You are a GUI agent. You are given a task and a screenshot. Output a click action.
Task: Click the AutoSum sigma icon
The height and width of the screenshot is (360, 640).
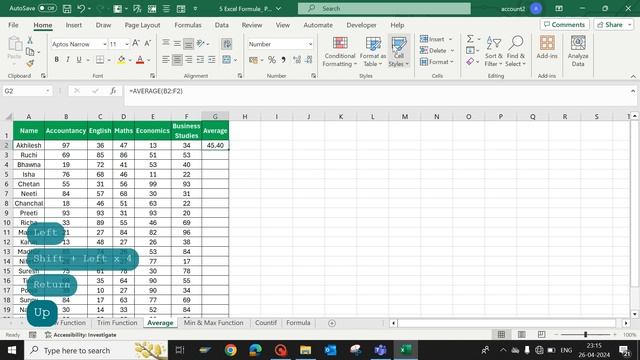470,39
